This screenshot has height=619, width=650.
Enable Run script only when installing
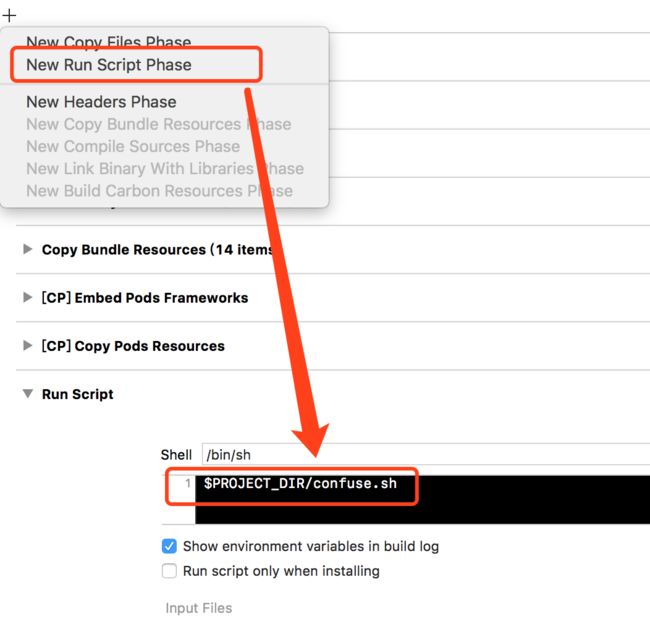[169, 571]
